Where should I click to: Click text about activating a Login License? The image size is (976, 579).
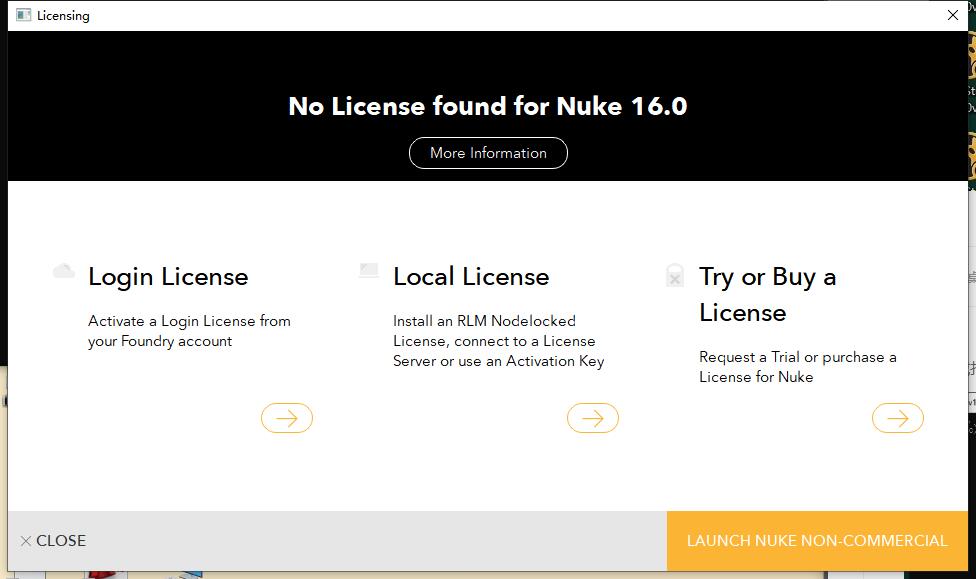point(188,331)
